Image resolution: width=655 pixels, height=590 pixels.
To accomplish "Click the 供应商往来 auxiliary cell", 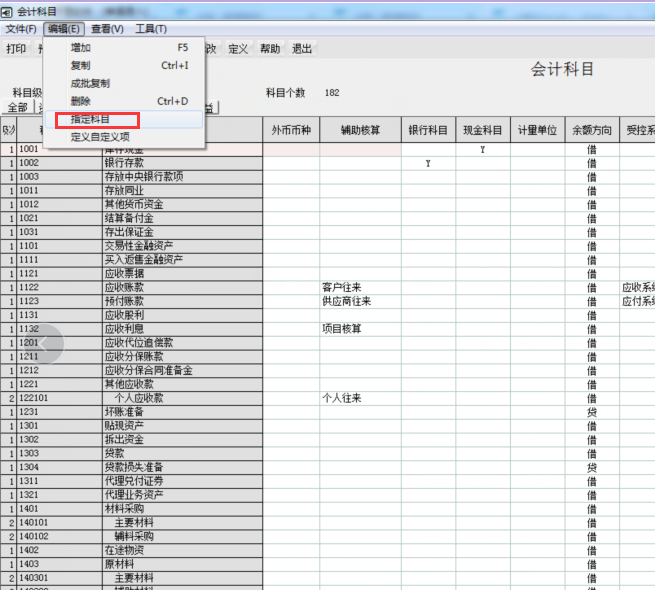I will [x=360, y=301].
